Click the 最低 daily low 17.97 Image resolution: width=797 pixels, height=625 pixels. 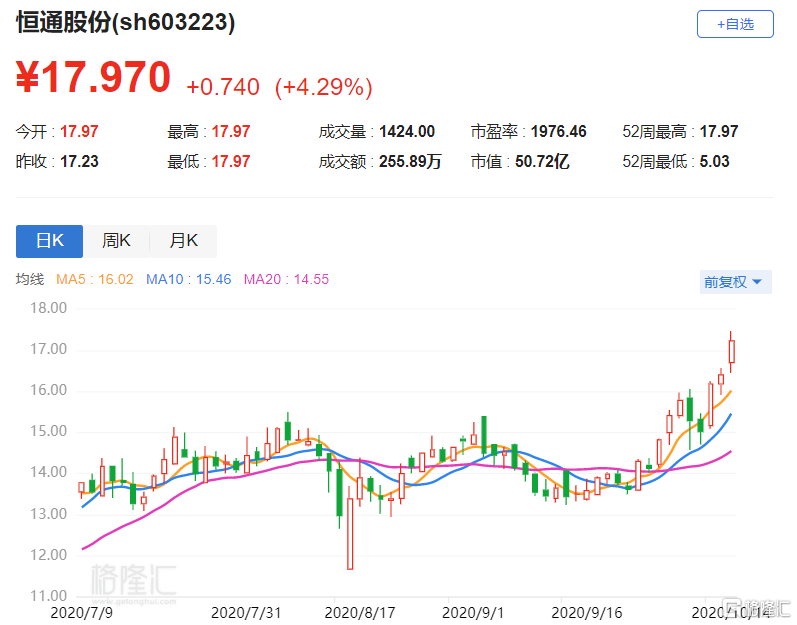coord(231,162)
